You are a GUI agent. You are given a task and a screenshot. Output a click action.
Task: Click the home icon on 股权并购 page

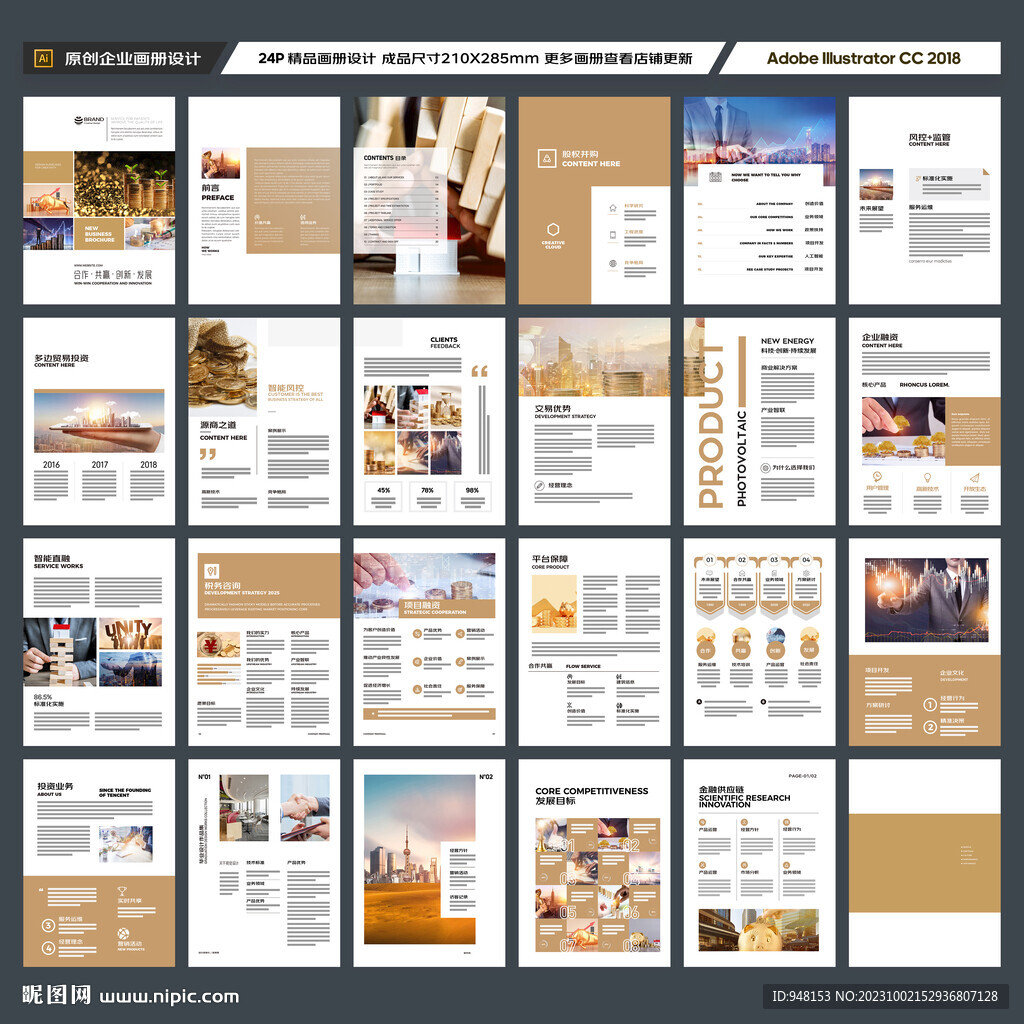[613, 208]
